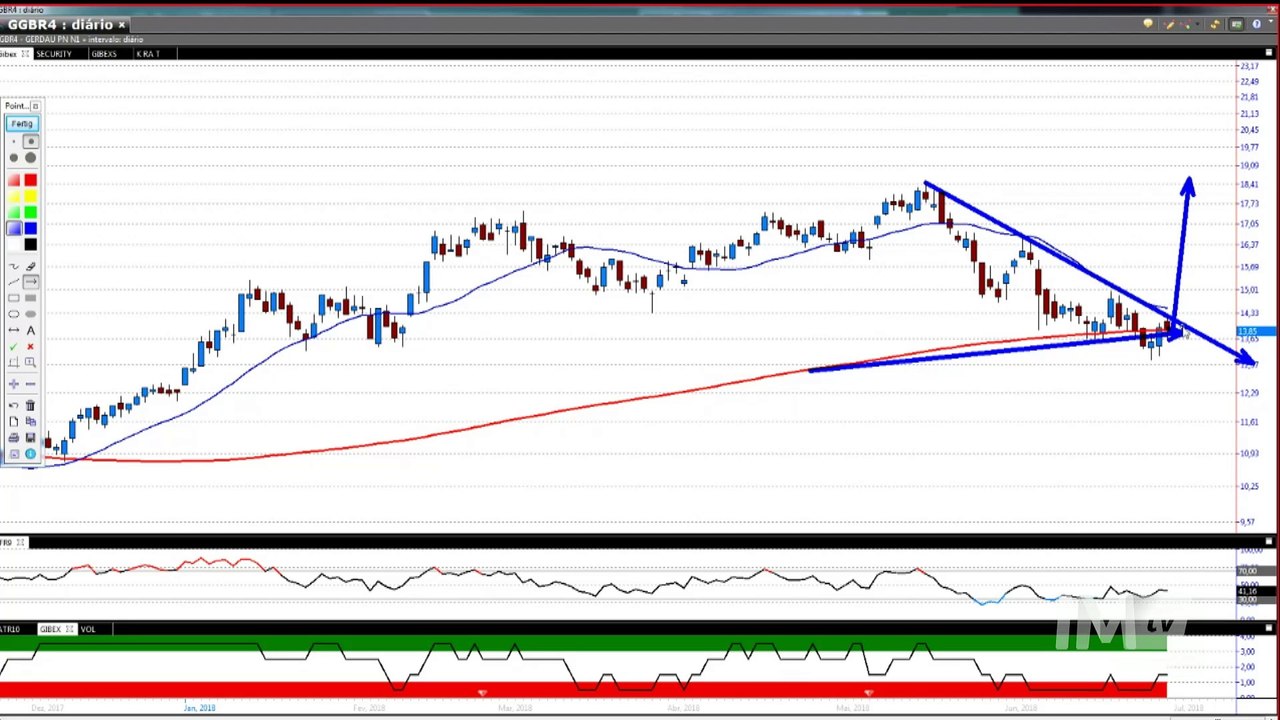Select the filled rectangle tool
Image resolution: width=1280 pixels, height=720 pixels.
click(30, 298)
